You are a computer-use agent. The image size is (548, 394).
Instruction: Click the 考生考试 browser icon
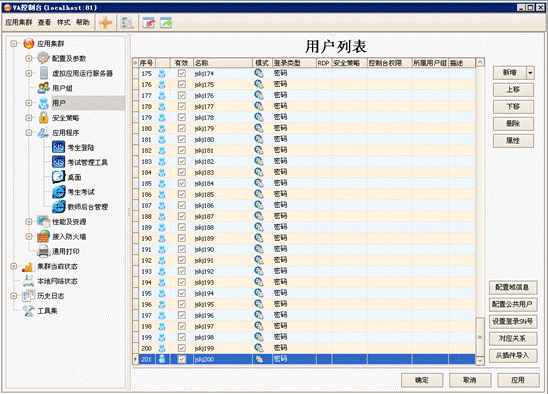click(58, 192)
